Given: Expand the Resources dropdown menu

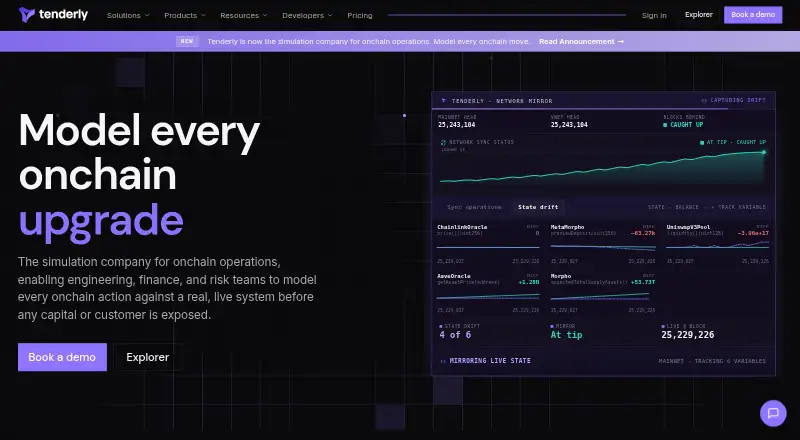Looking at the screenshot, I should click(x=243, y=15).
